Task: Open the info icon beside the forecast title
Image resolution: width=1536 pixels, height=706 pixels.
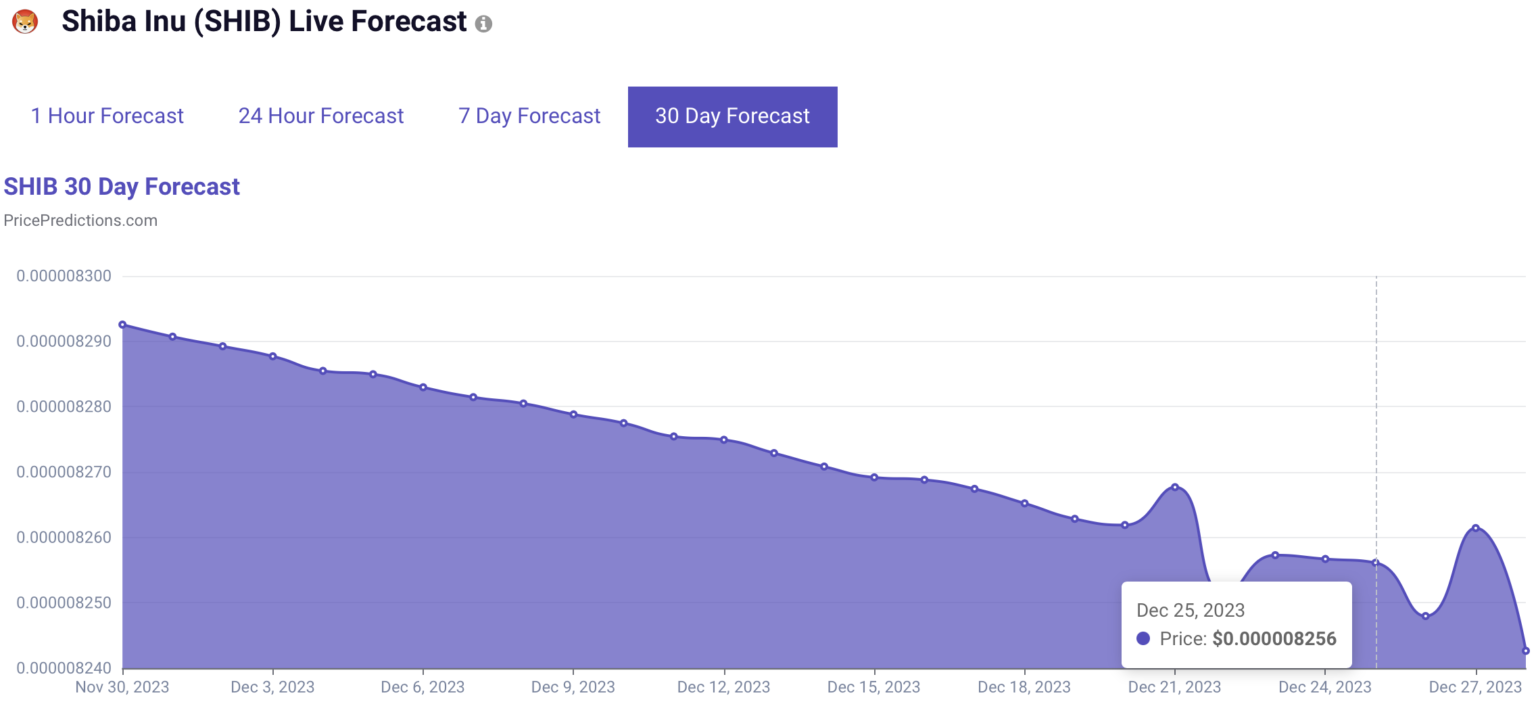Action: tap(484, 22)
